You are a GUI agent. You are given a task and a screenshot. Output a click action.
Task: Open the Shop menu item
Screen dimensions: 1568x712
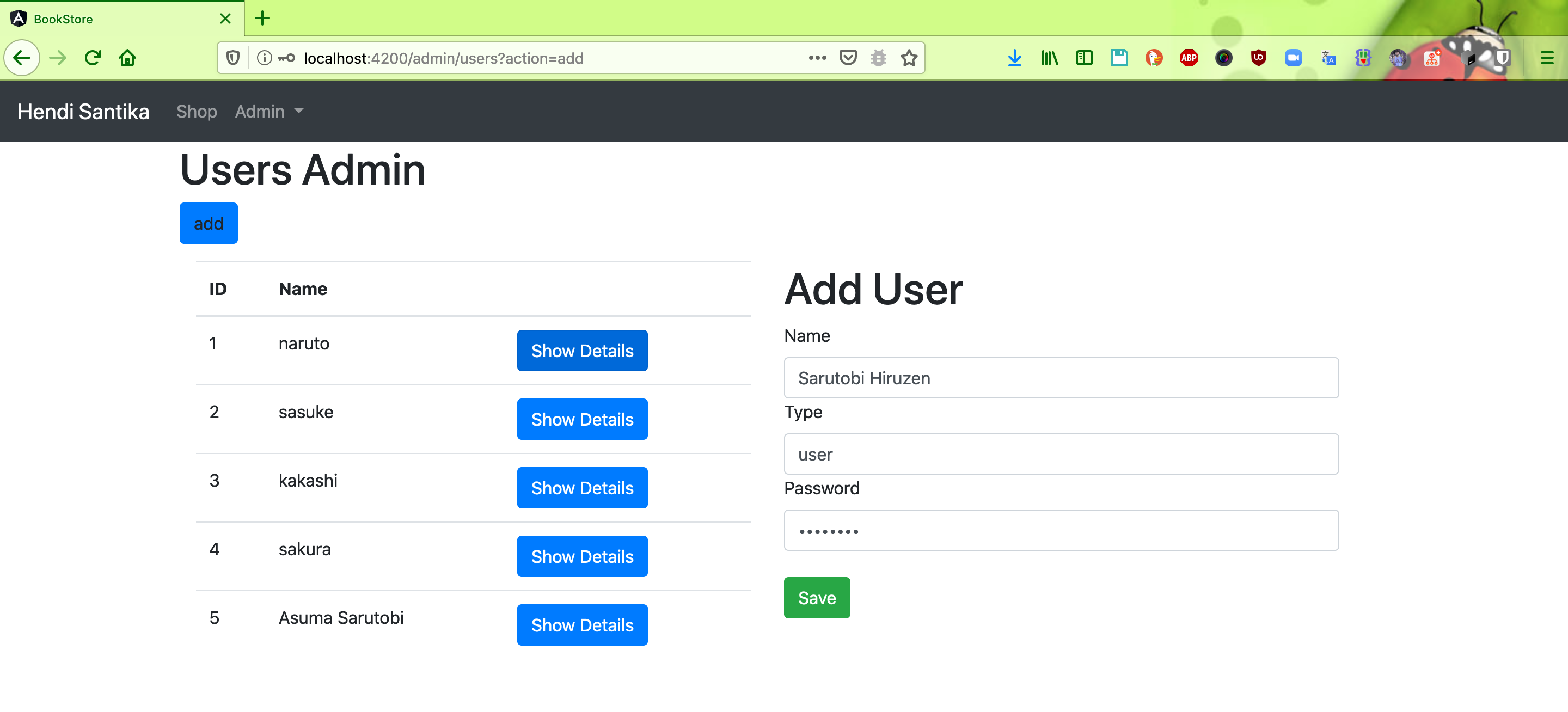click(197, 110)
